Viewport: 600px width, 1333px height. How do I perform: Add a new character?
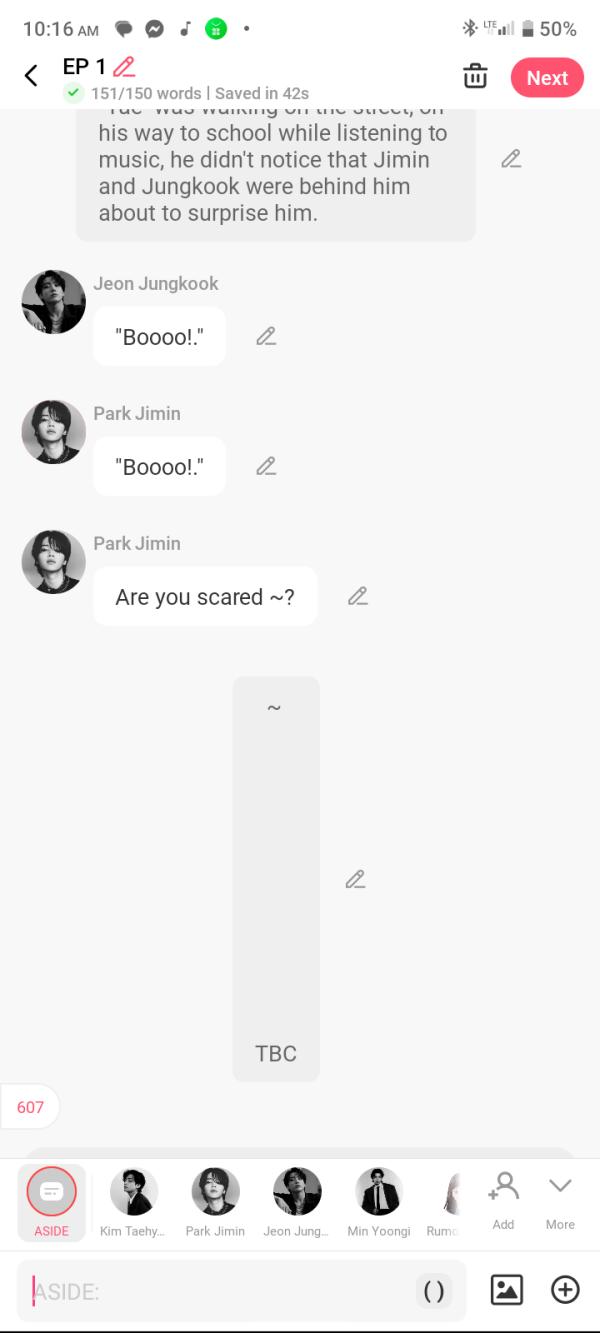(503, 1201)
